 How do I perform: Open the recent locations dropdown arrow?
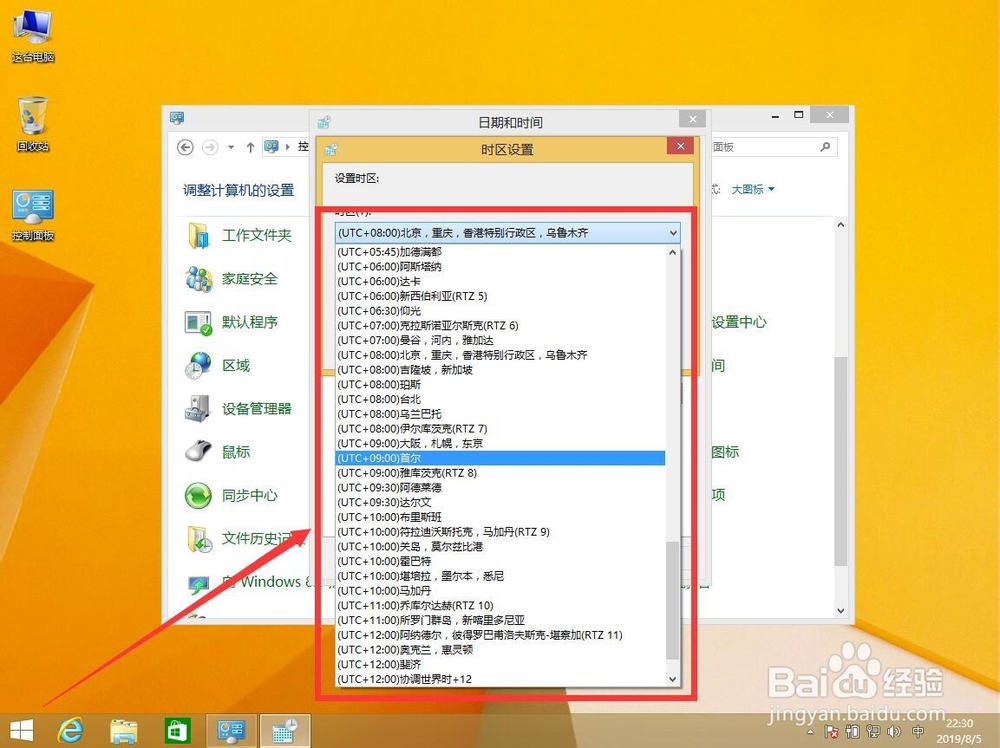(231, 147)
